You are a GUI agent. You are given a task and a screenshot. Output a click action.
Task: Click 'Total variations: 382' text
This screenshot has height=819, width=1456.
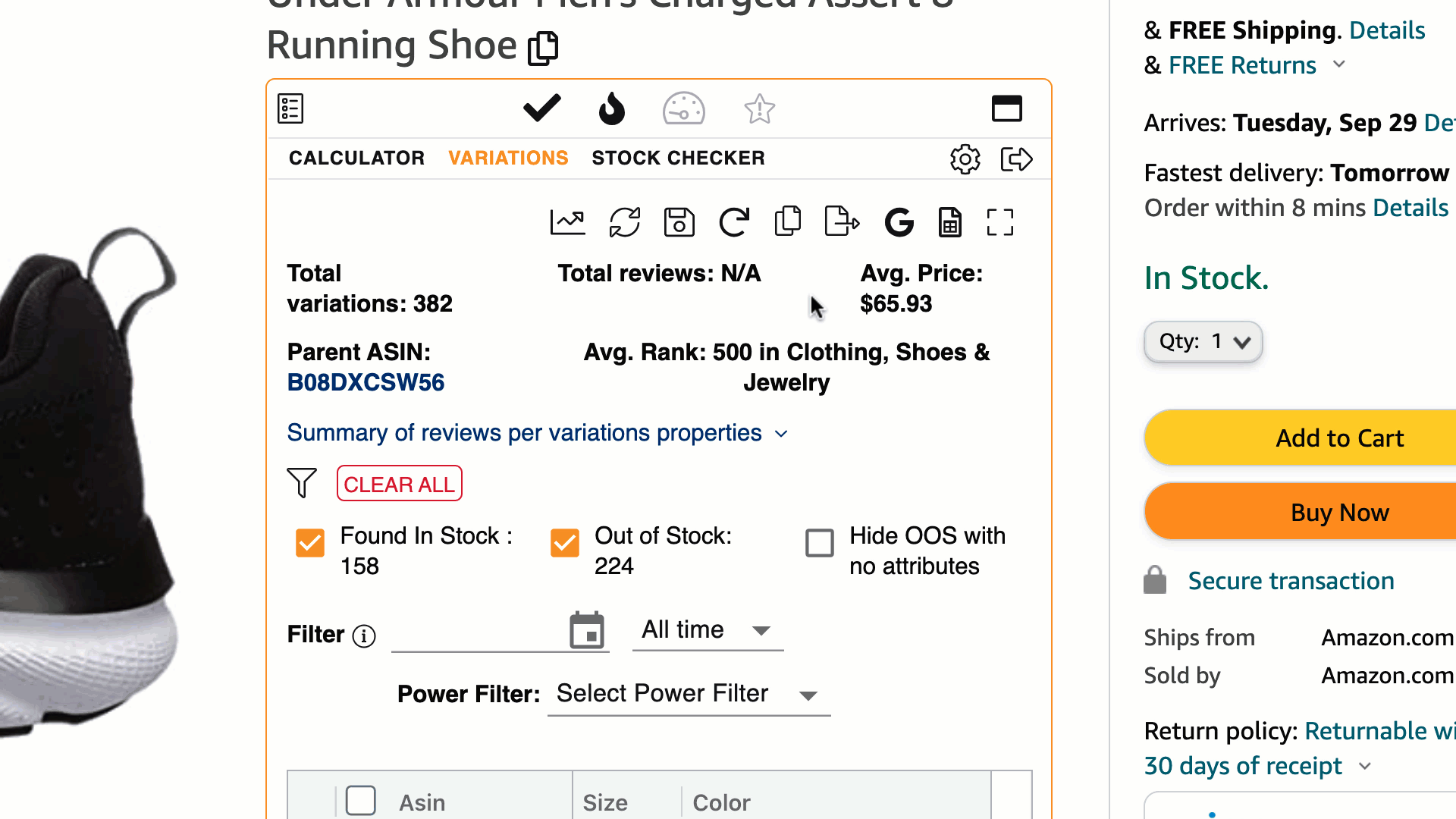[x=369, y=289]
